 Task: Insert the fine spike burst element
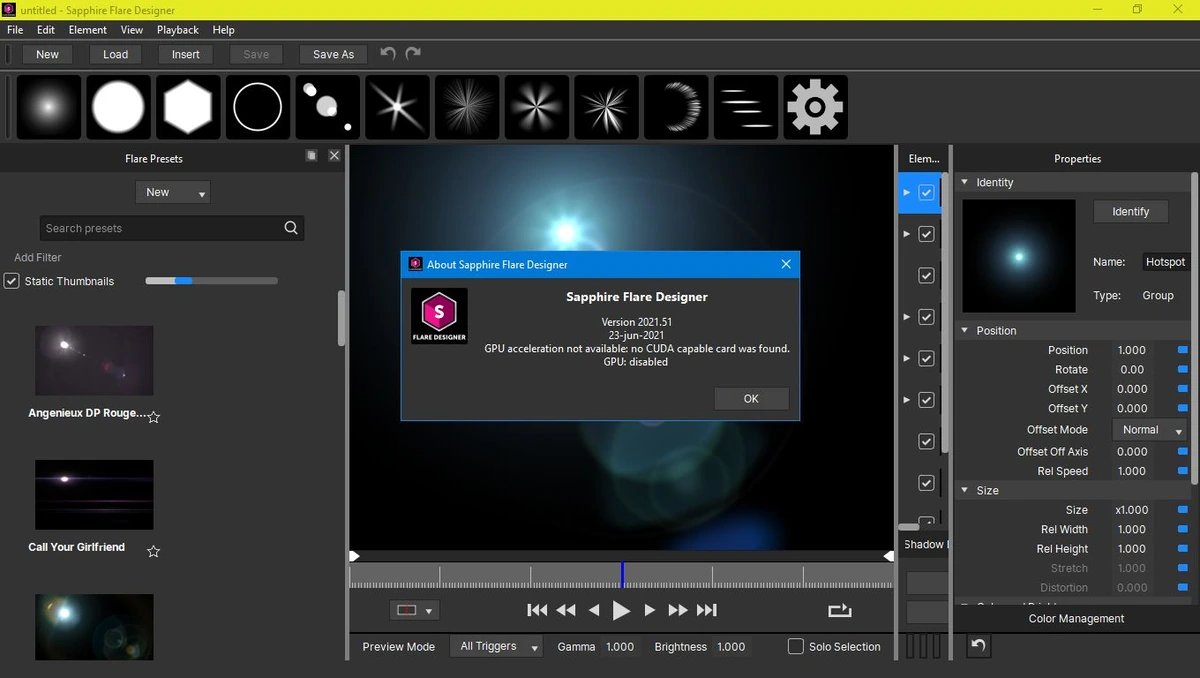(467, 107)
